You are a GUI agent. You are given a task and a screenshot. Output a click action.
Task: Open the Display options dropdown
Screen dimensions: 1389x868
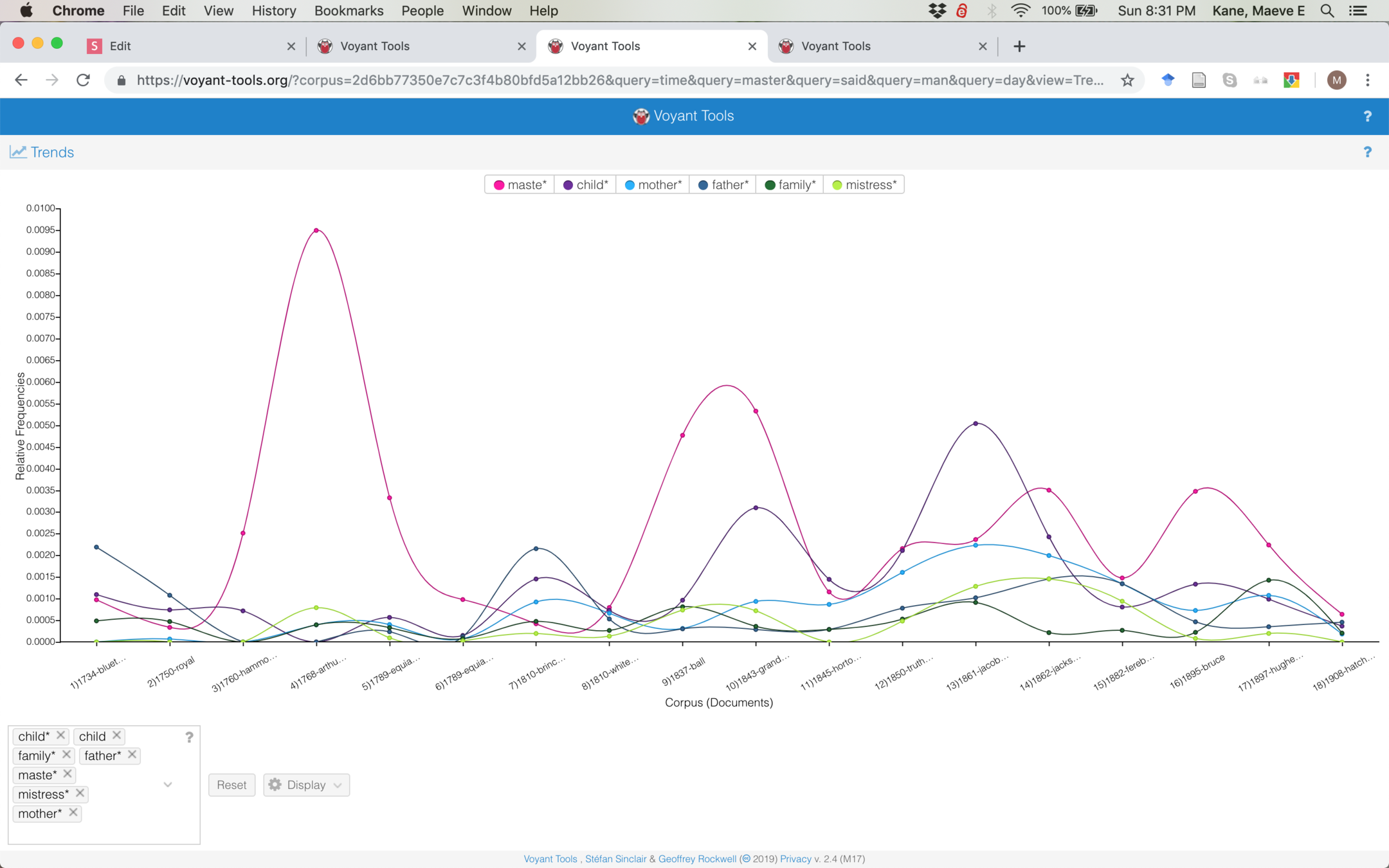click(x=306, y=785)
